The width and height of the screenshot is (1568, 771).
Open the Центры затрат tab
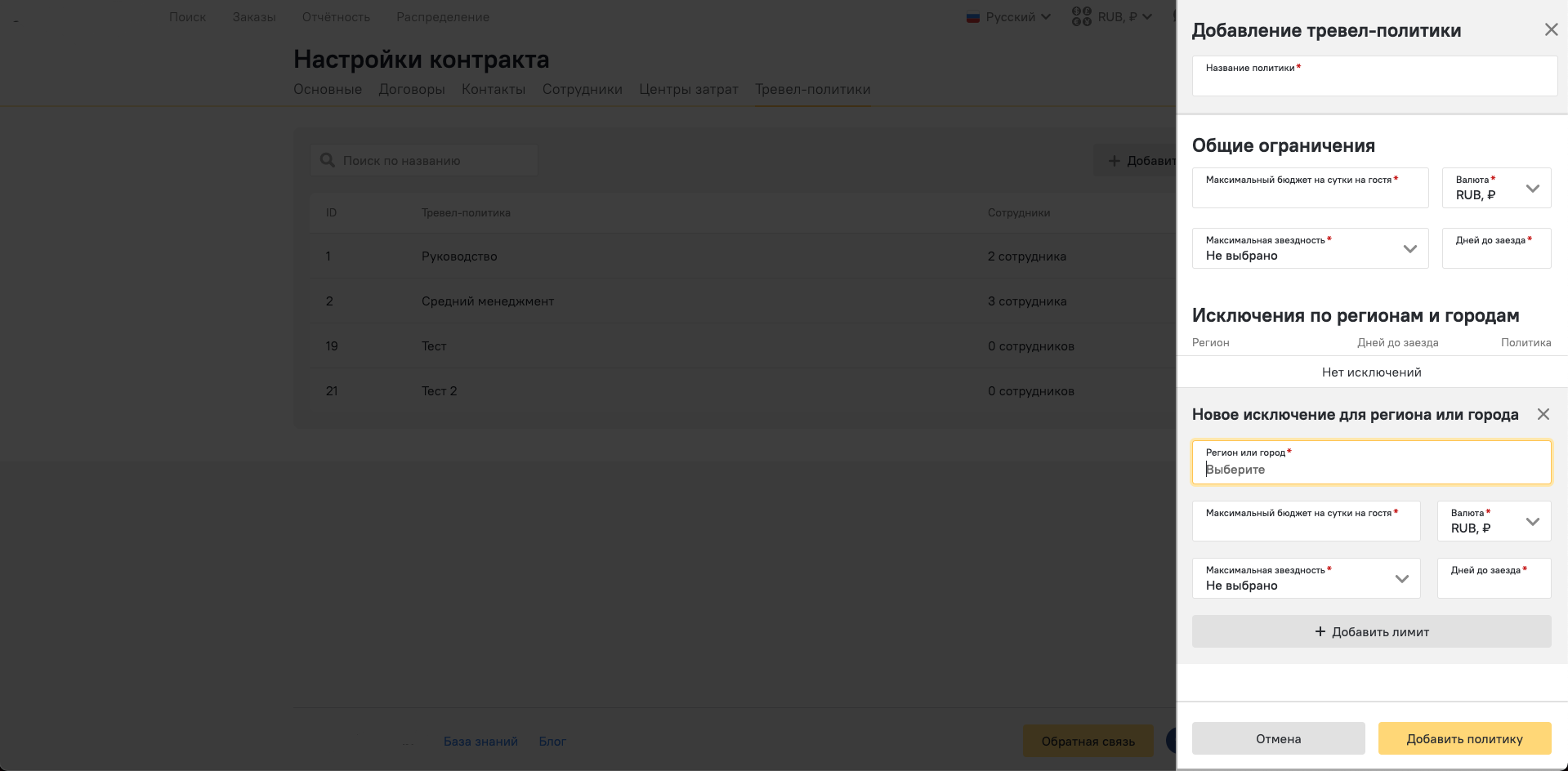pos(688,89)
